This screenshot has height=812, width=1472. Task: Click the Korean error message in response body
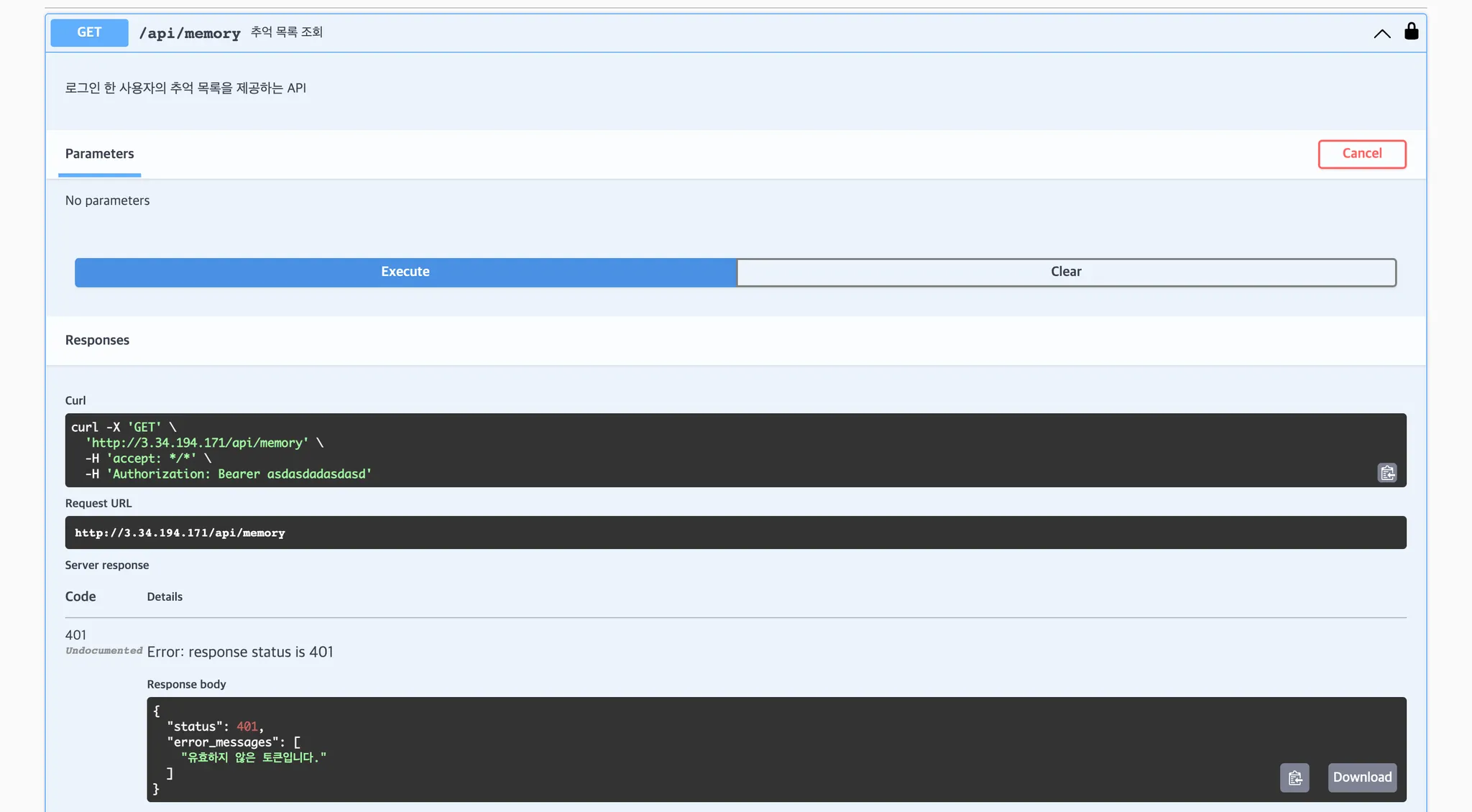(x=253, y=757)
